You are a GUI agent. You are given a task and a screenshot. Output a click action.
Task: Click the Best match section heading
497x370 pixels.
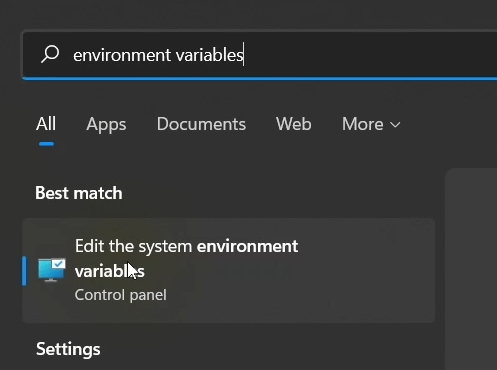tap(79, 193)
